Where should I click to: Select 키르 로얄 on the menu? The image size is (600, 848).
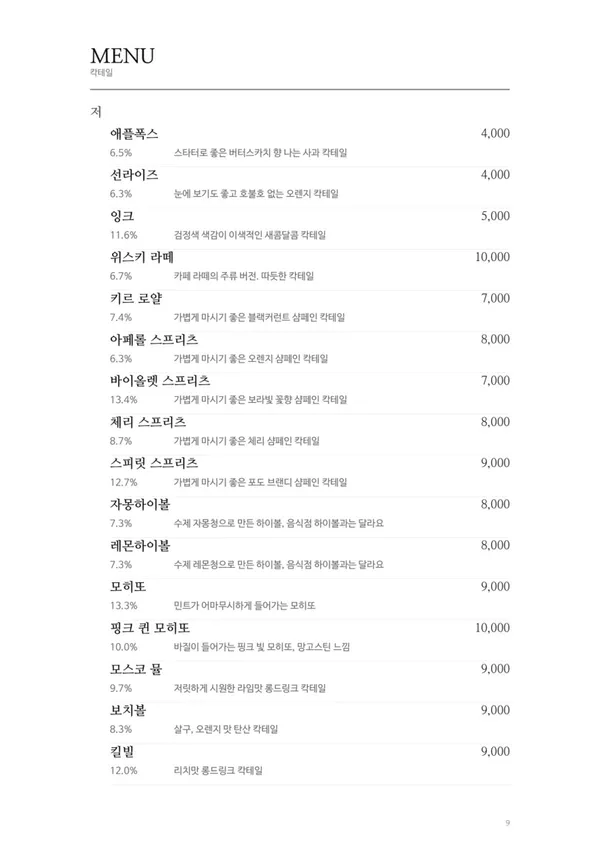(x=136, y=298)
